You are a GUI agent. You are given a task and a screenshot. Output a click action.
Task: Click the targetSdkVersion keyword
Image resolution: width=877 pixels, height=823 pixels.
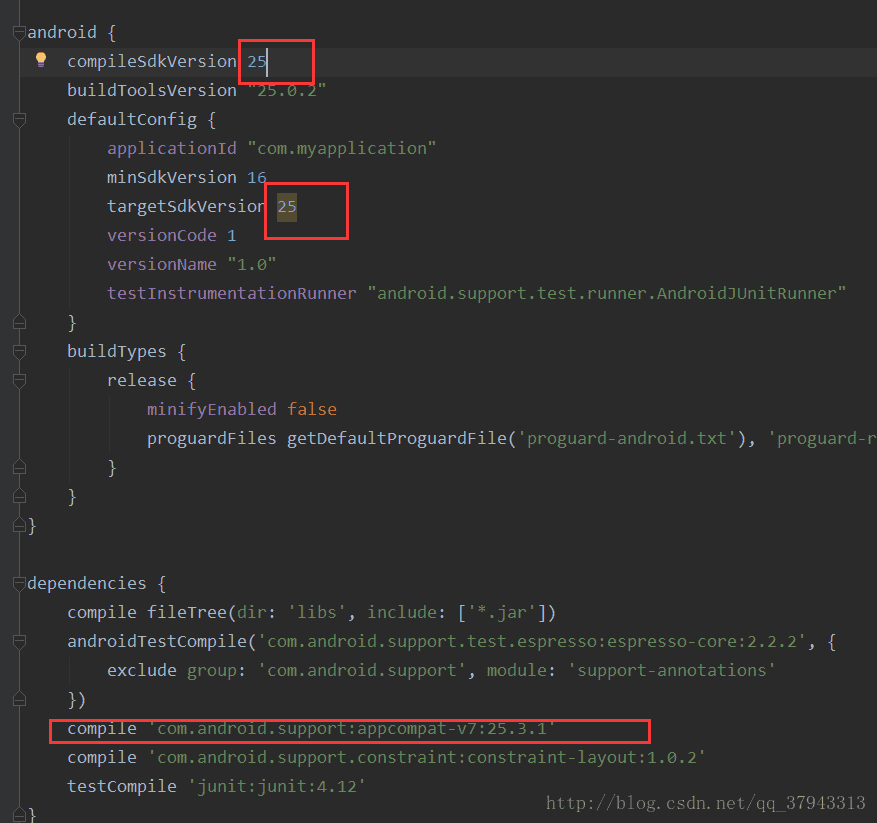[x=186, y=206]
